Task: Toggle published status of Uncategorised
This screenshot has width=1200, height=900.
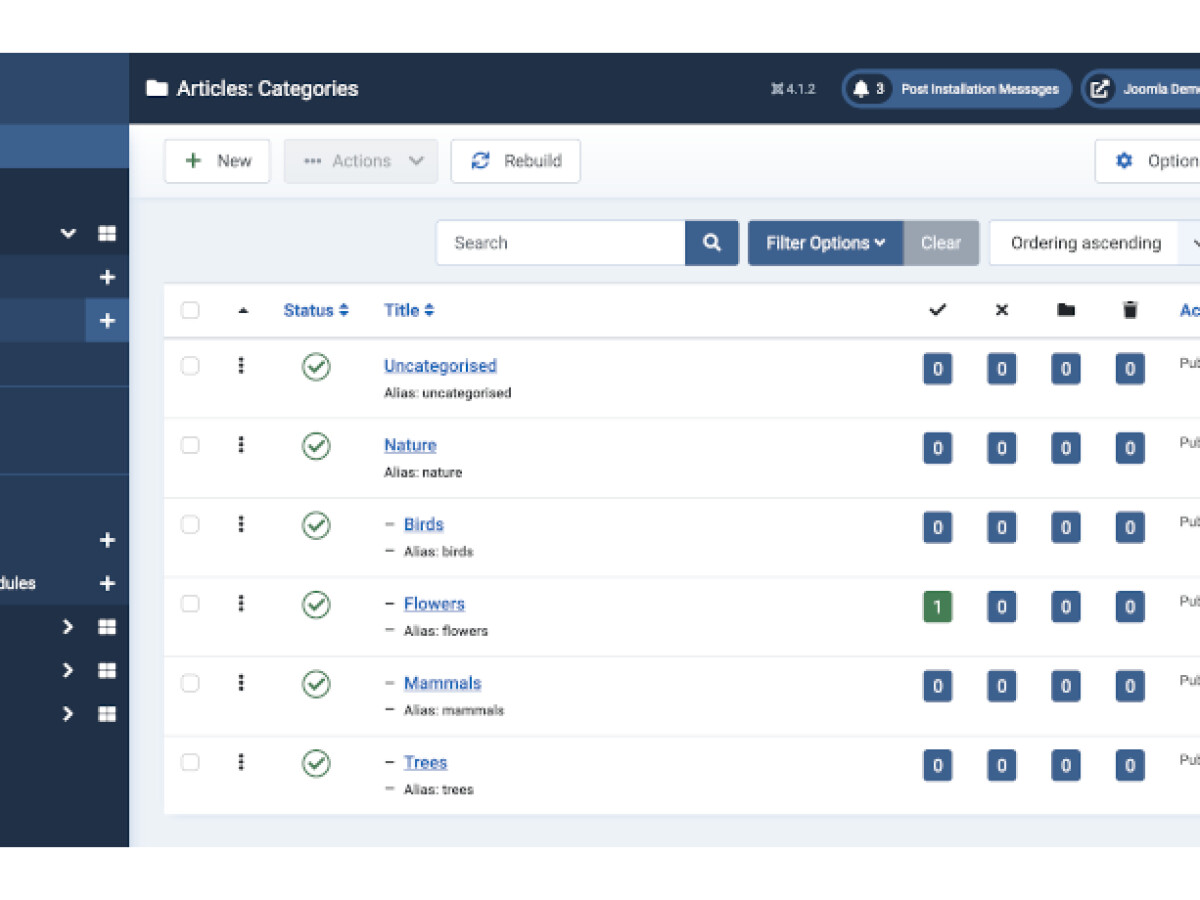Action: coord(316,367)
